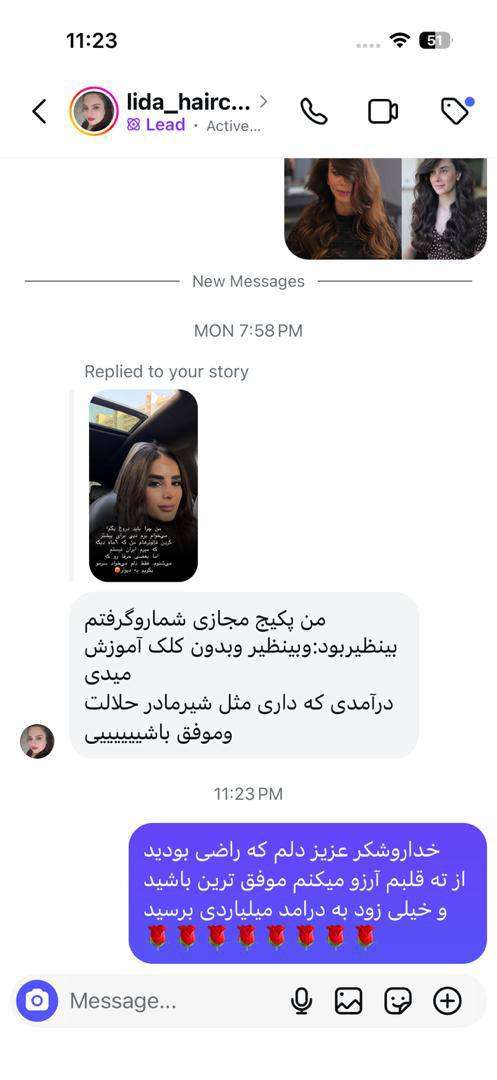Record a voice message with microphone icon
Screen dimensions: 497x1080
point(301,1001)
